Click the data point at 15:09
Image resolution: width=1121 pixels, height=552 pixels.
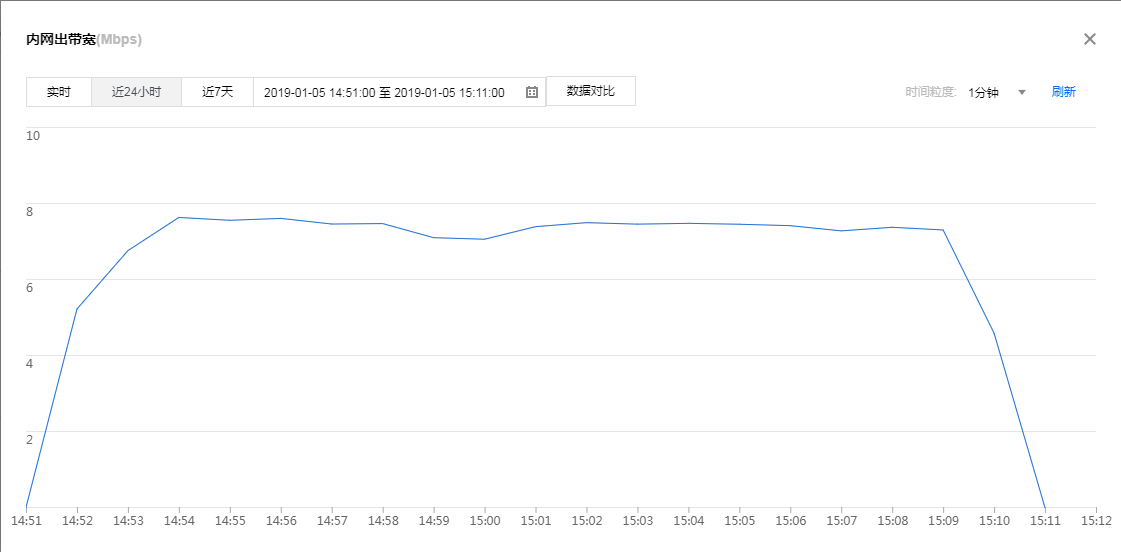[x=943, y=230]
